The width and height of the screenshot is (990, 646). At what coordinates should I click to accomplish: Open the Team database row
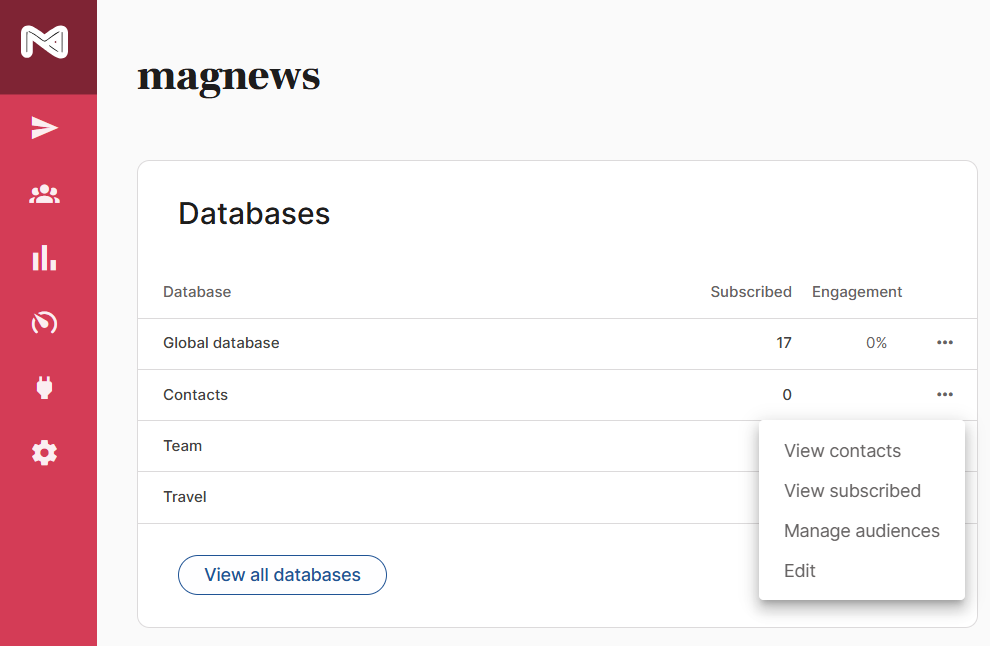point(448,446)
